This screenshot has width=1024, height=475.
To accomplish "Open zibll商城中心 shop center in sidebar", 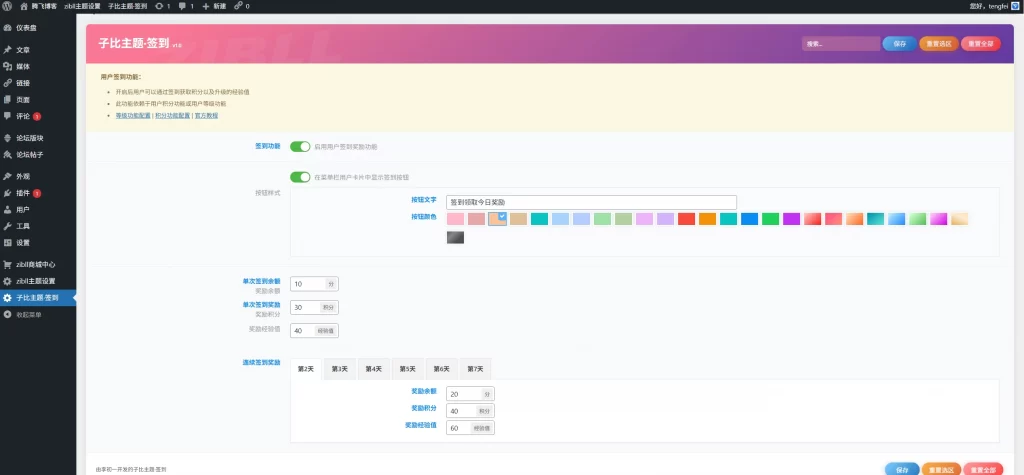I will tap(36, 264).
